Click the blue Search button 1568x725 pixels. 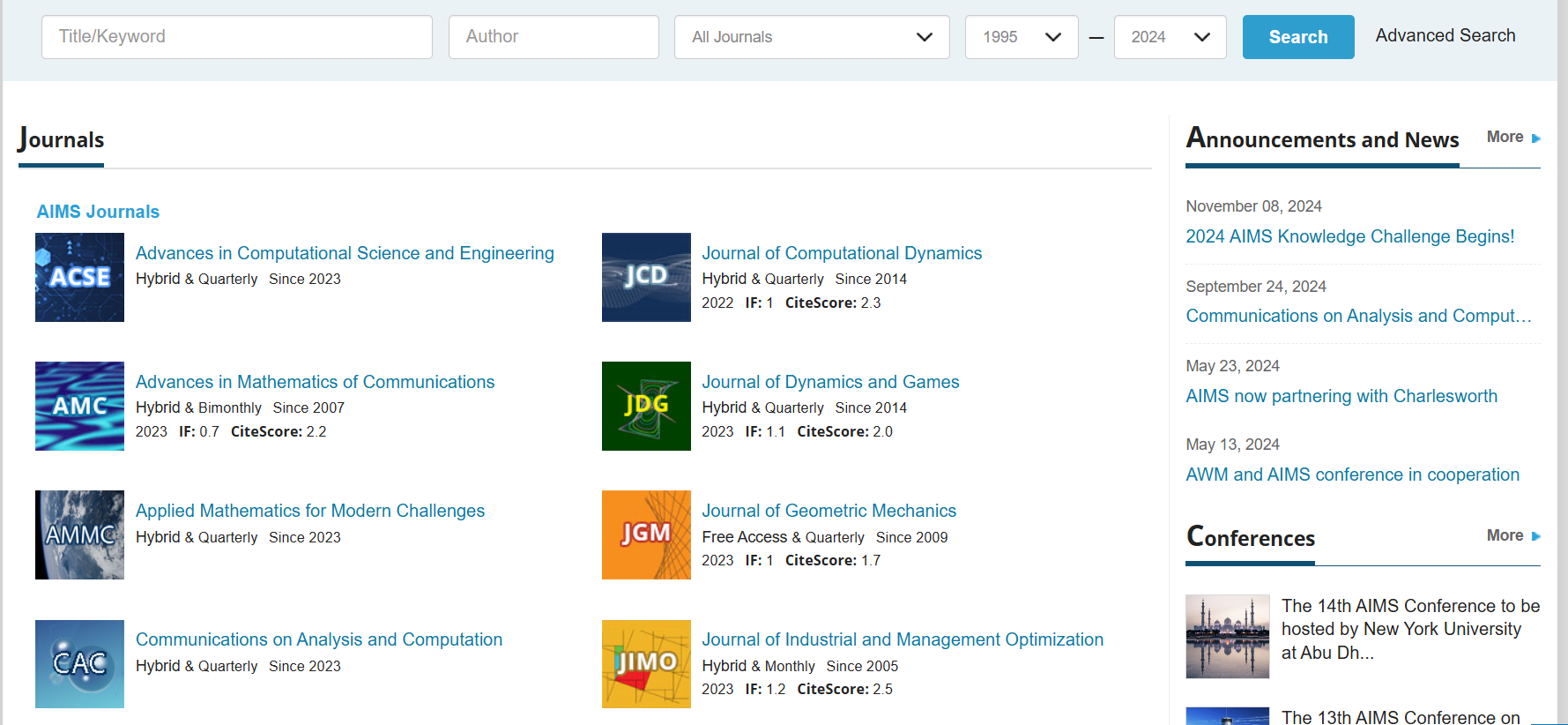point(1297,37)
